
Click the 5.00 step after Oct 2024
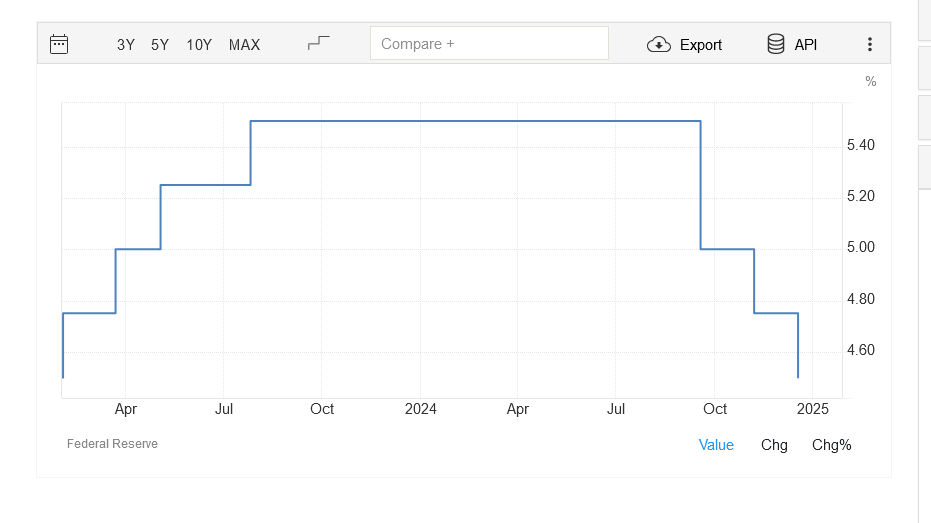pyautogui.click(x=727, y=249)
